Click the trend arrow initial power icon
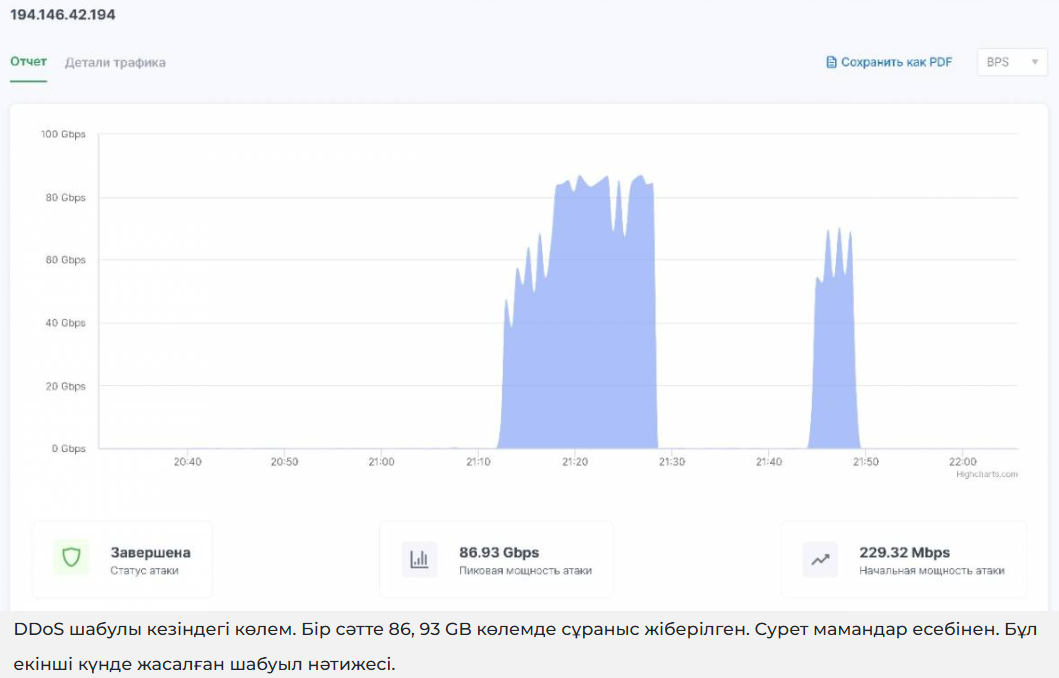 click(x=820, y=559)
